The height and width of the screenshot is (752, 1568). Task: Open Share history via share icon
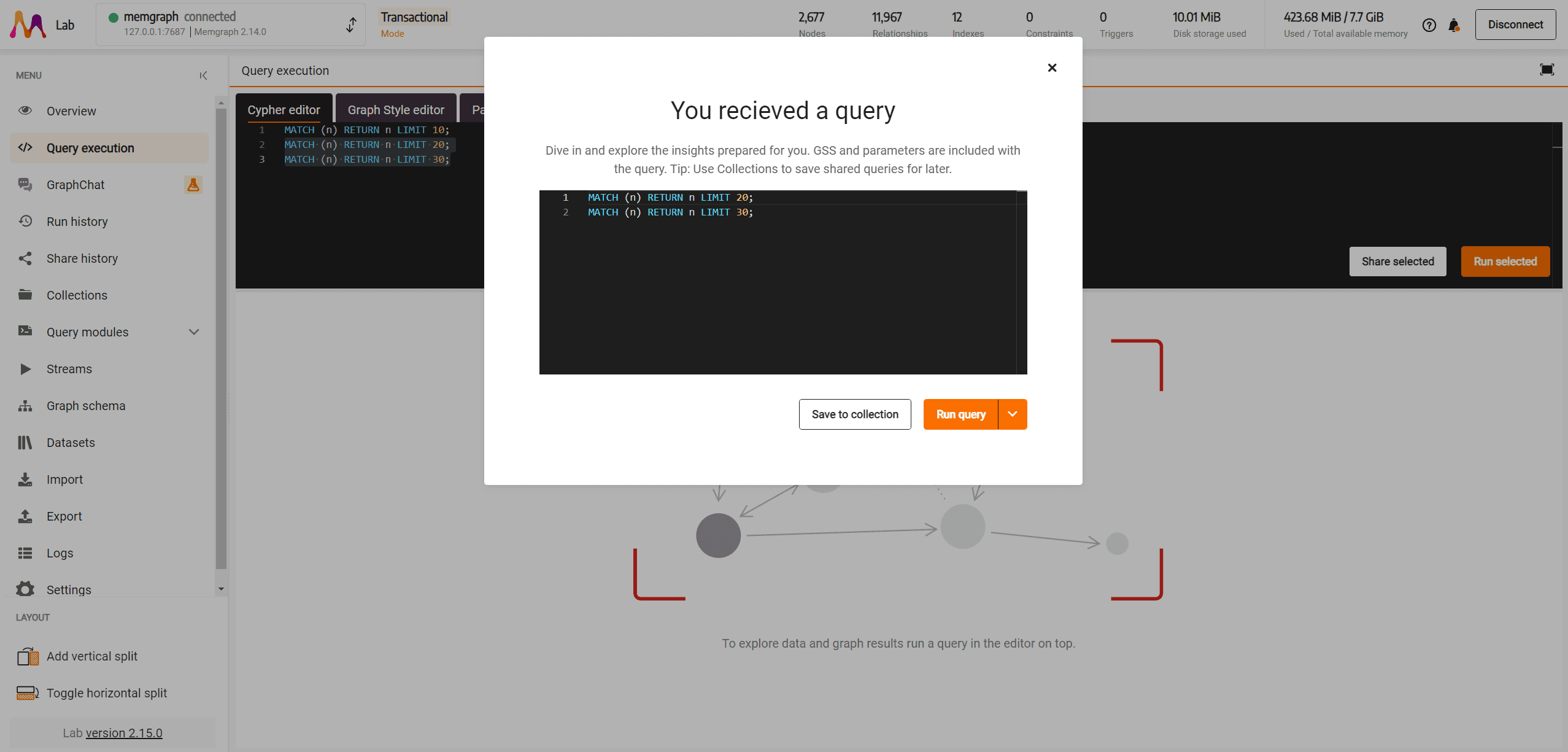25,258
